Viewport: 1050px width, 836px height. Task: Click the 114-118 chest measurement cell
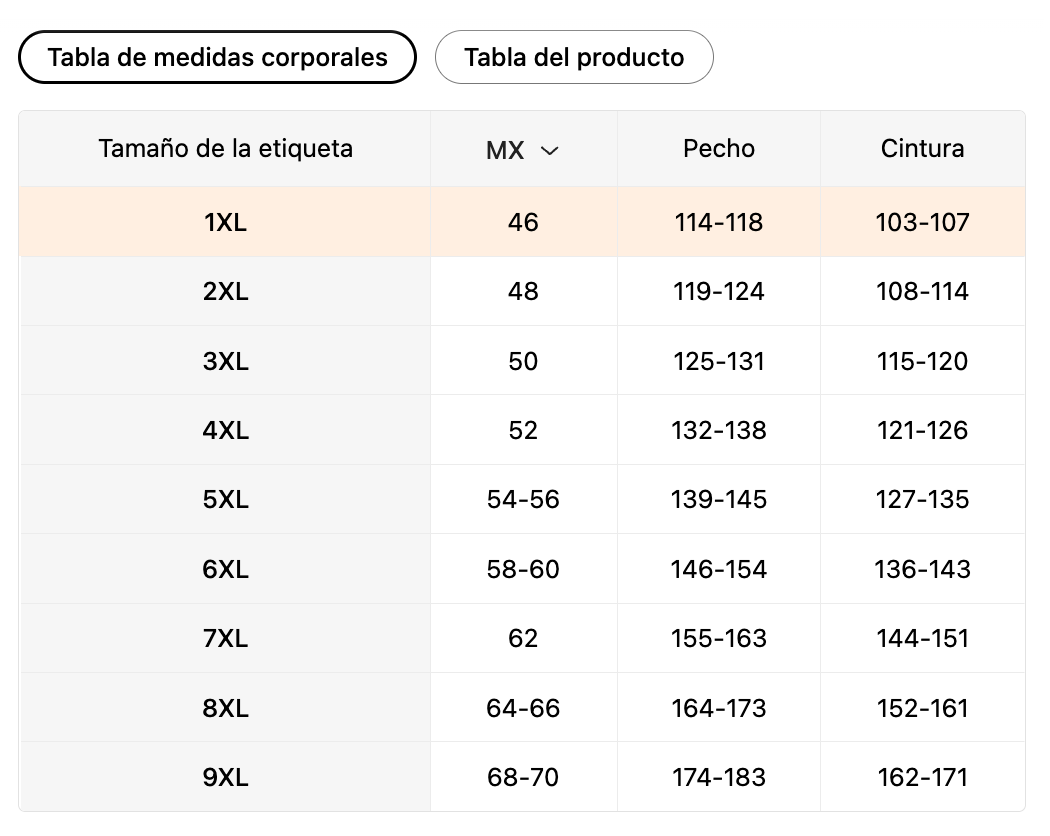[x=718, y=222]
